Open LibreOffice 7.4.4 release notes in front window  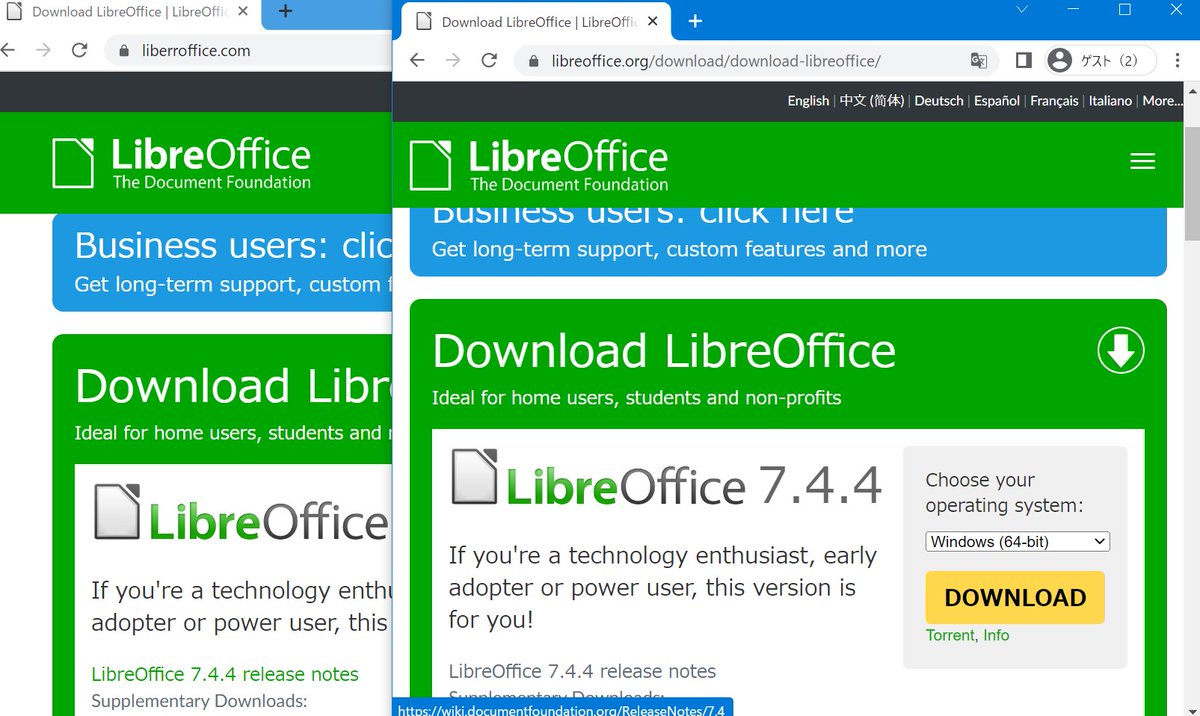(x=582, y=671)
